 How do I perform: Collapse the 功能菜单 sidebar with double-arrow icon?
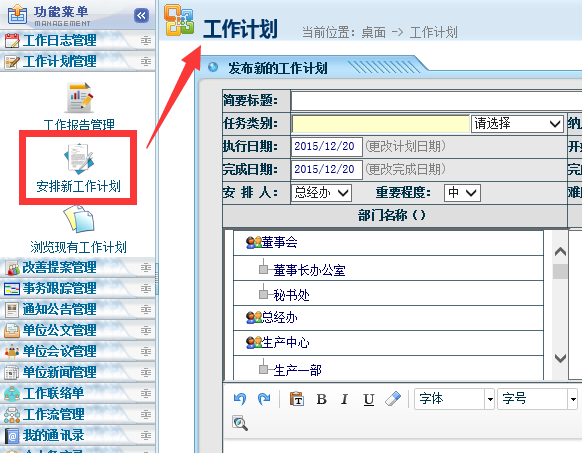click(141, 16)
